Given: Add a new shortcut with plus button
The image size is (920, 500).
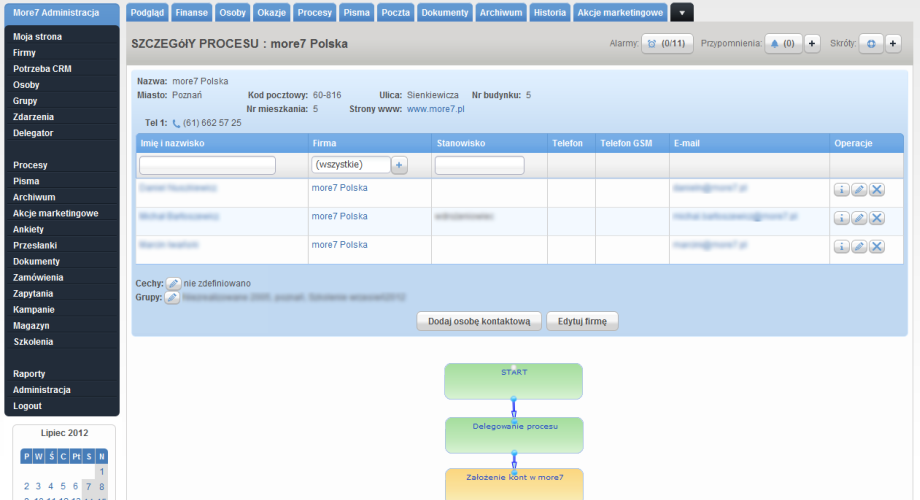Looking at the screenshot, I should [893, 44].
